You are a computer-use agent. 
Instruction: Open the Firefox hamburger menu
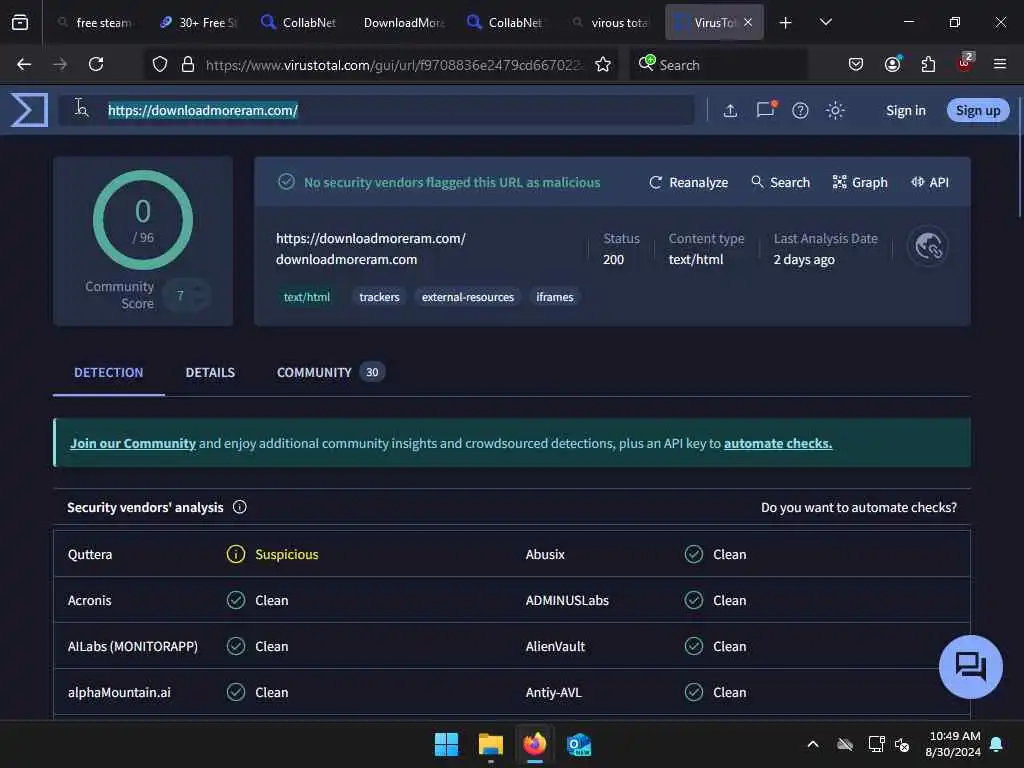(x=999, y=64)
